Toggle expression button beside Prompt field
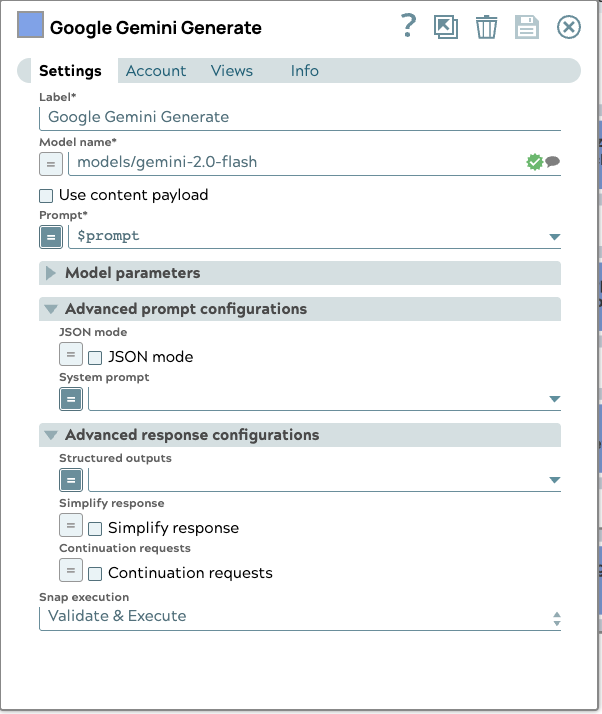This screenshot has width=602, height=714. click(51, 237)
